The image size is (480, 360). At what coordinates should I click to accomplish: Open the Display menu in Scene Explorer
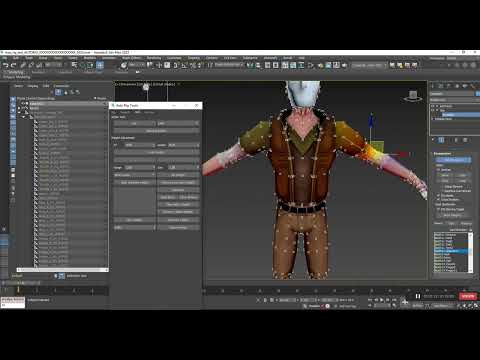[33, 86]
